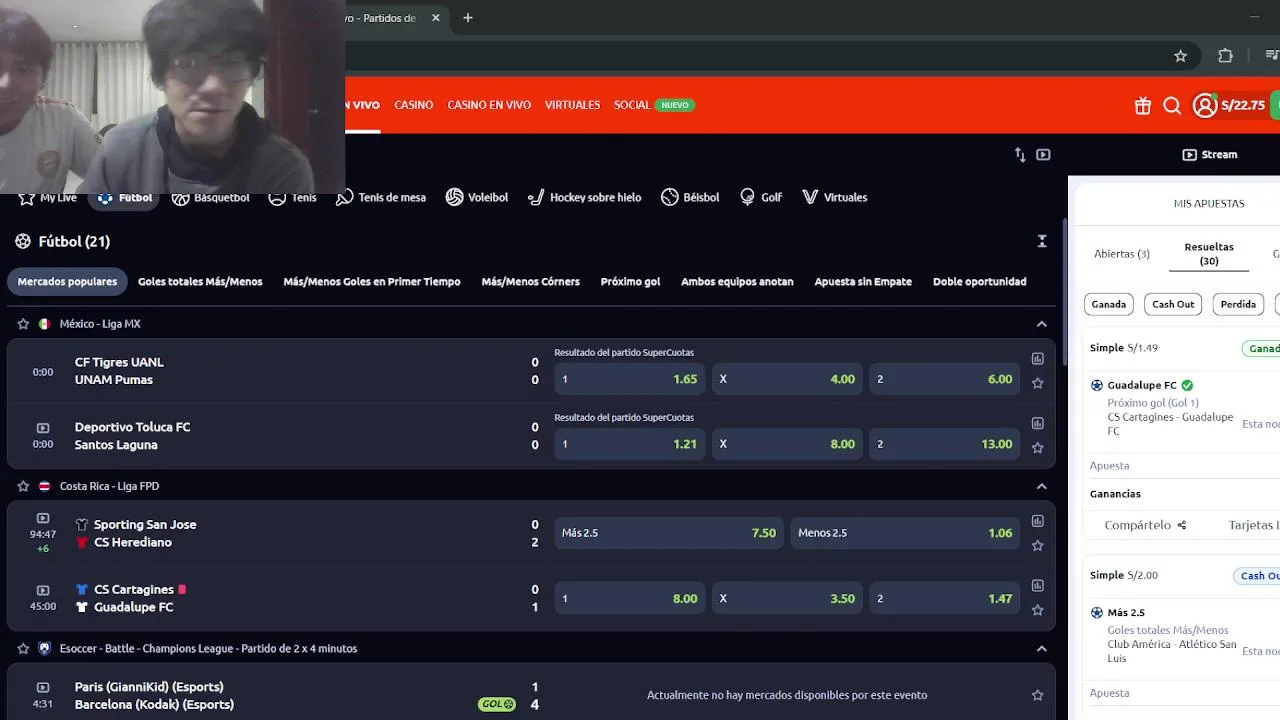Bet on draw at 4.00 Tigres match
Viewport: 1280px width, 720px height.
click(x=787, y=379)
